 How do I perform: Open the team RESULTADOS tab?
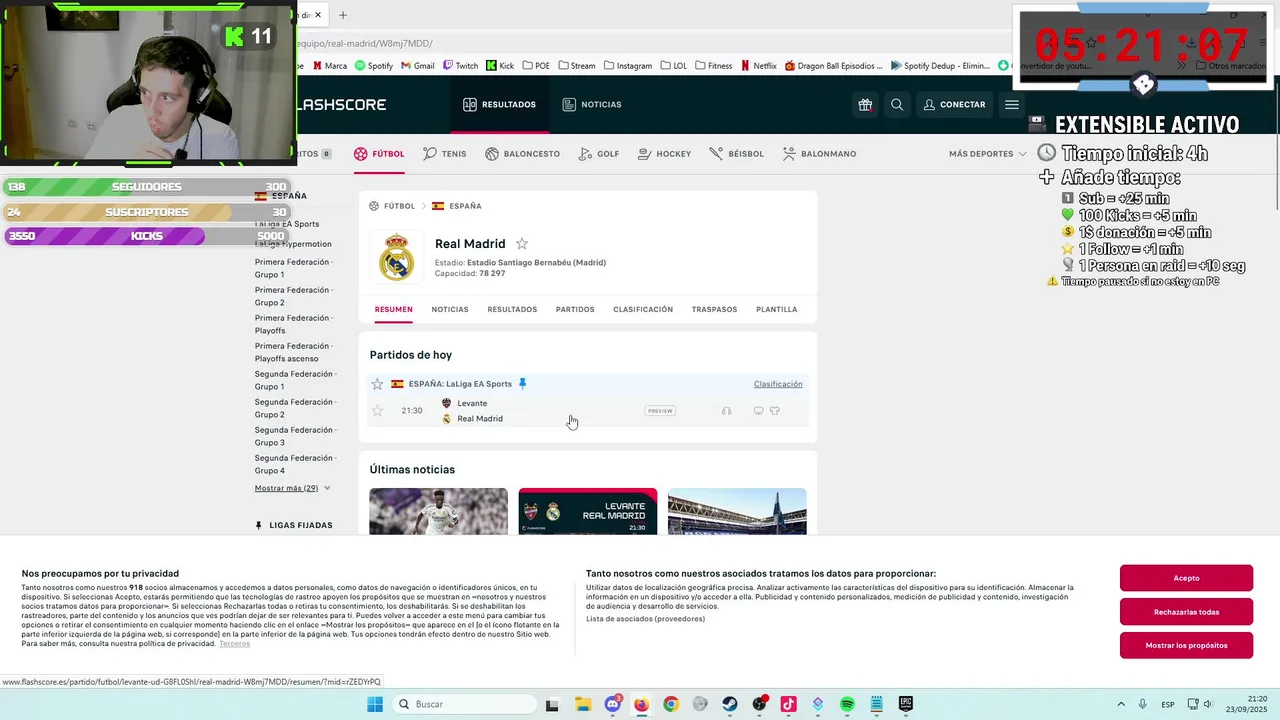coord(512,309)
